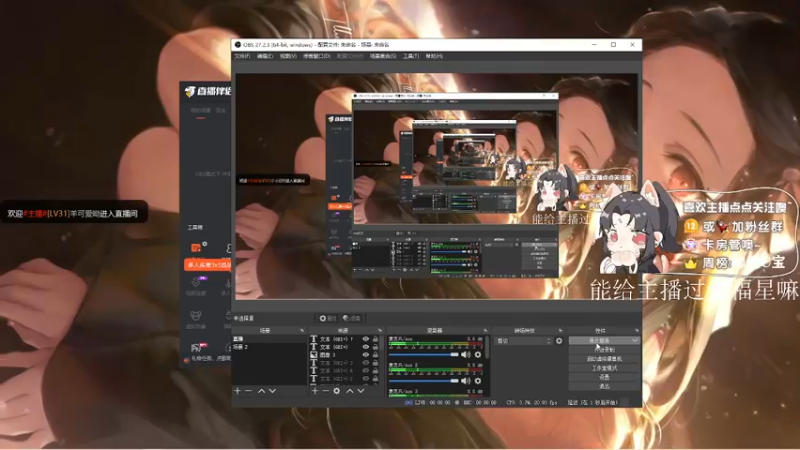Viewport: 800px width, 450px height.
Task: Step the transition selector with its up/down arrows
Action: point(549,341)
